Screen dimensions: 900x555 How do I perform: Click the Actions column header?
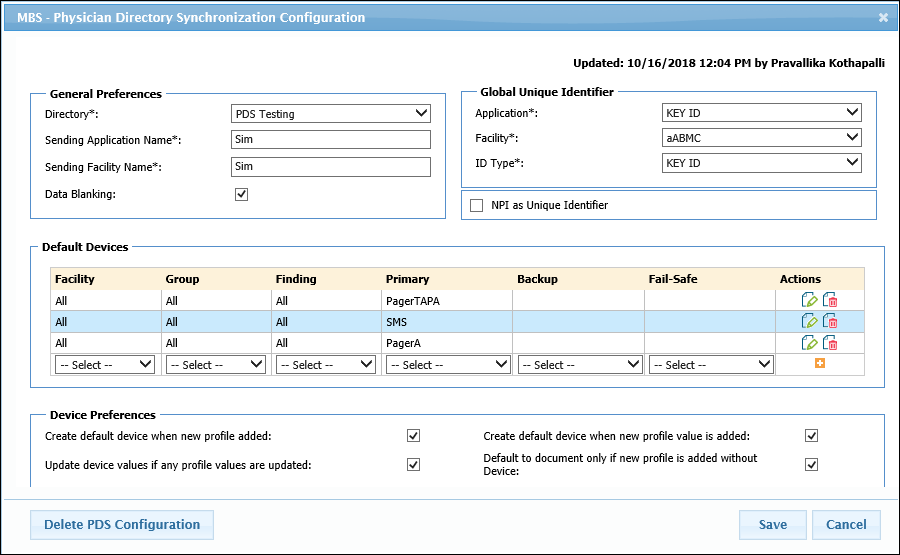coord(800,279)
